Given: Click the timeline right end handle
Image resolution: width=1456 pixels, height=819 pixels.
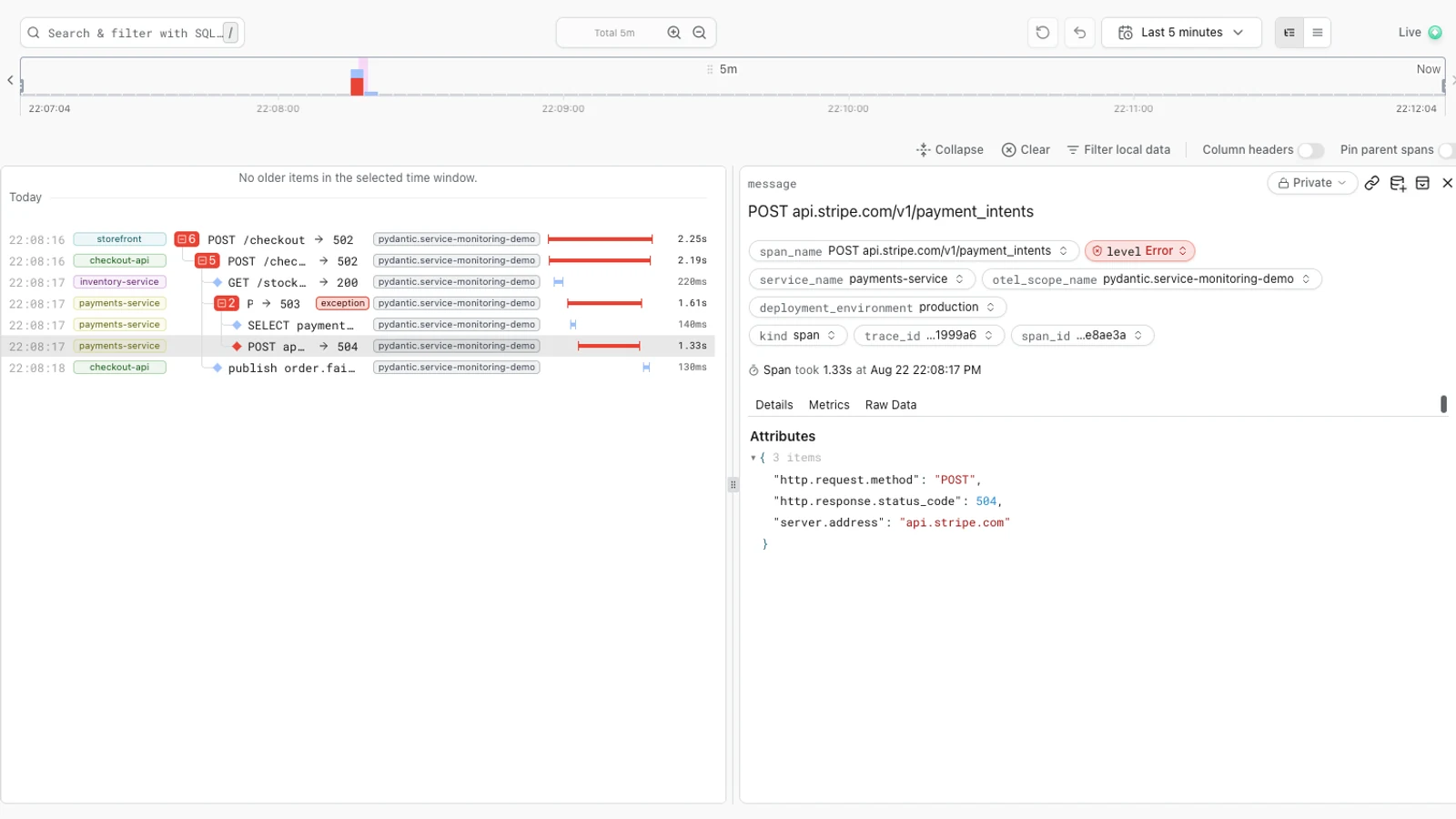Looking at the screenshot, I should 1444,86.
